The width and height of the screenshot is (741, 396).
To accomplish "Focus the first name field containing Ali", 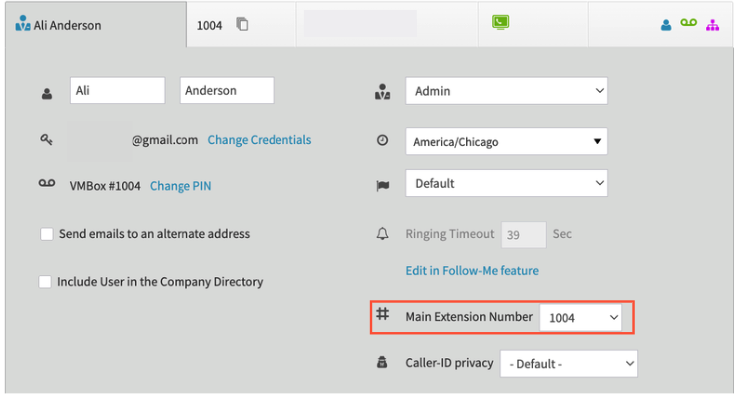I will (x=118, y=90).
